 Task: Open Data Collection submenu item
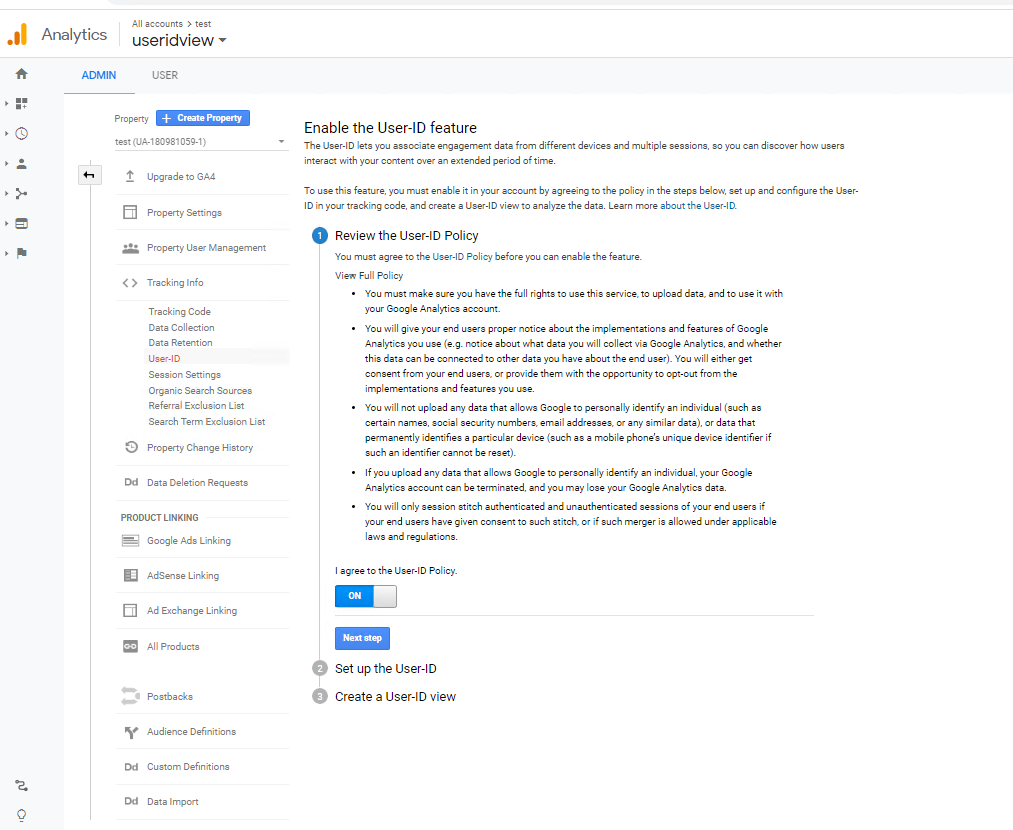click(182, 327)
